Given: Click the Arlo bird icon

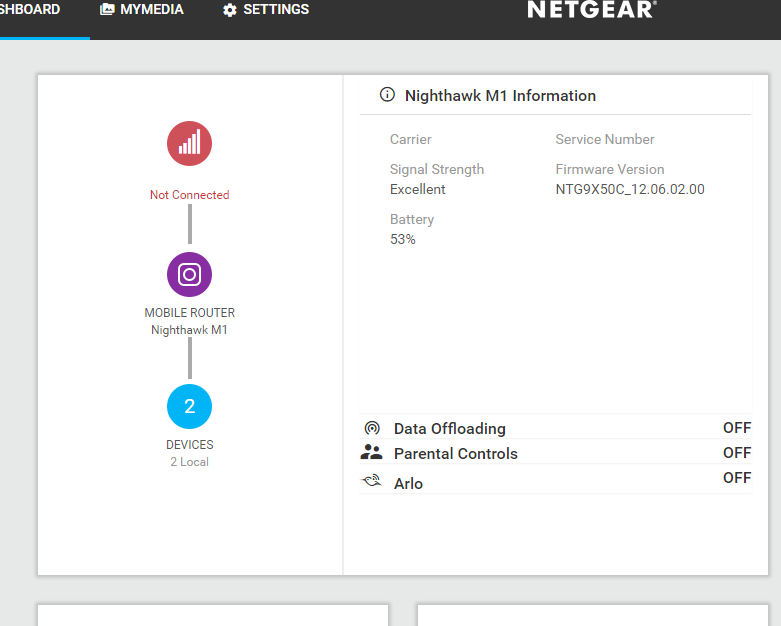Looking at the screenshot, I should [x=372, y=482].
